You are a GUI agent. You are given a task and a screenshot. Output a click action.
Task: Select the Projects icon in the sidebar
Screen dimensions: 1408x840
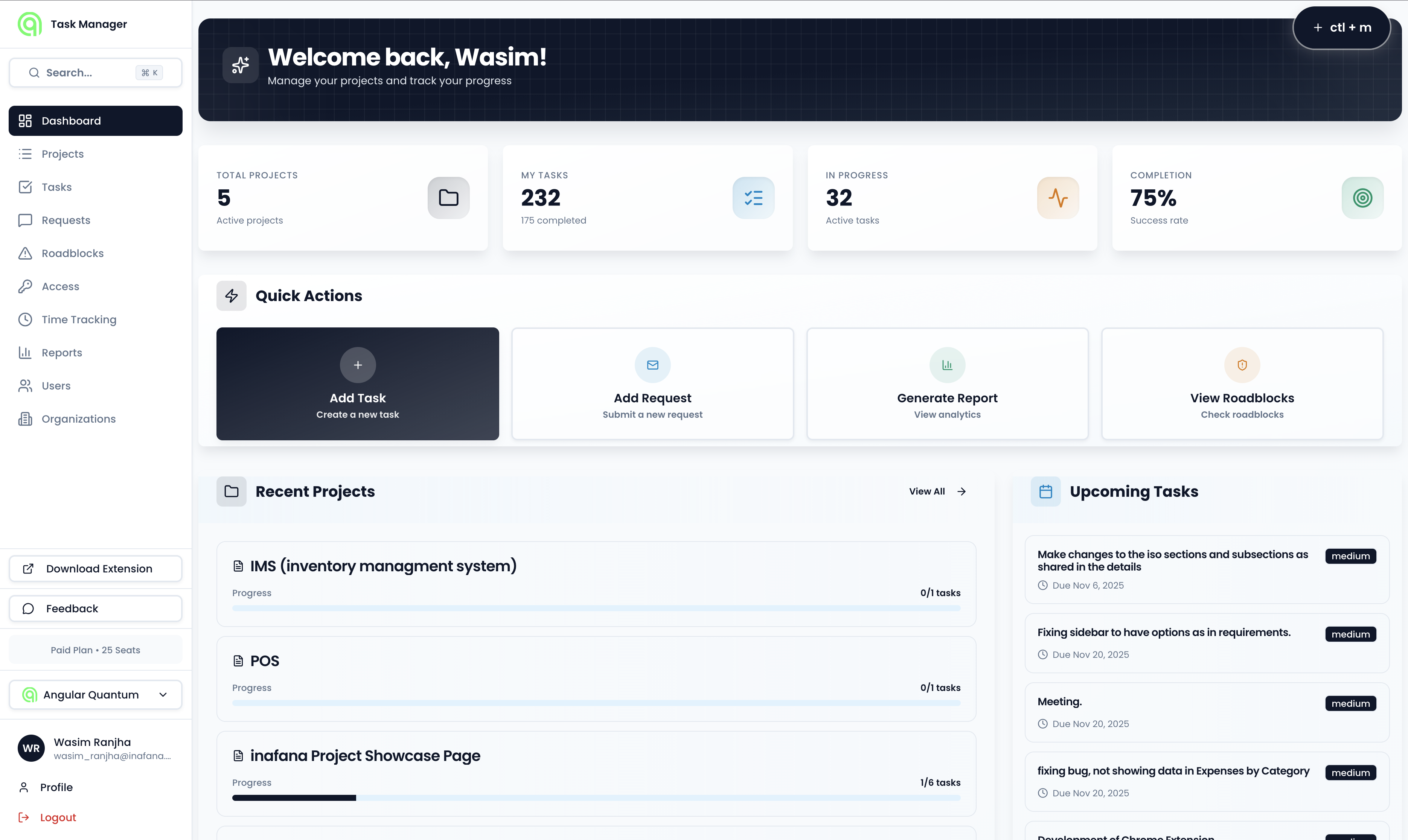tap(26, 154)
